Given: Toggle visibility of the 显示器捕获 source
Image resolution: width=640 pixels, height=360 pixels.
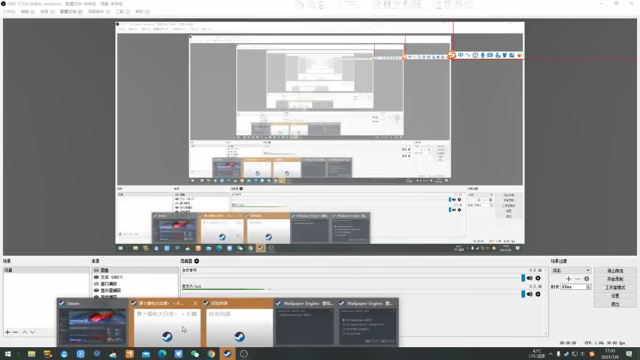Looking at the screenshot, I should point(96,290).
